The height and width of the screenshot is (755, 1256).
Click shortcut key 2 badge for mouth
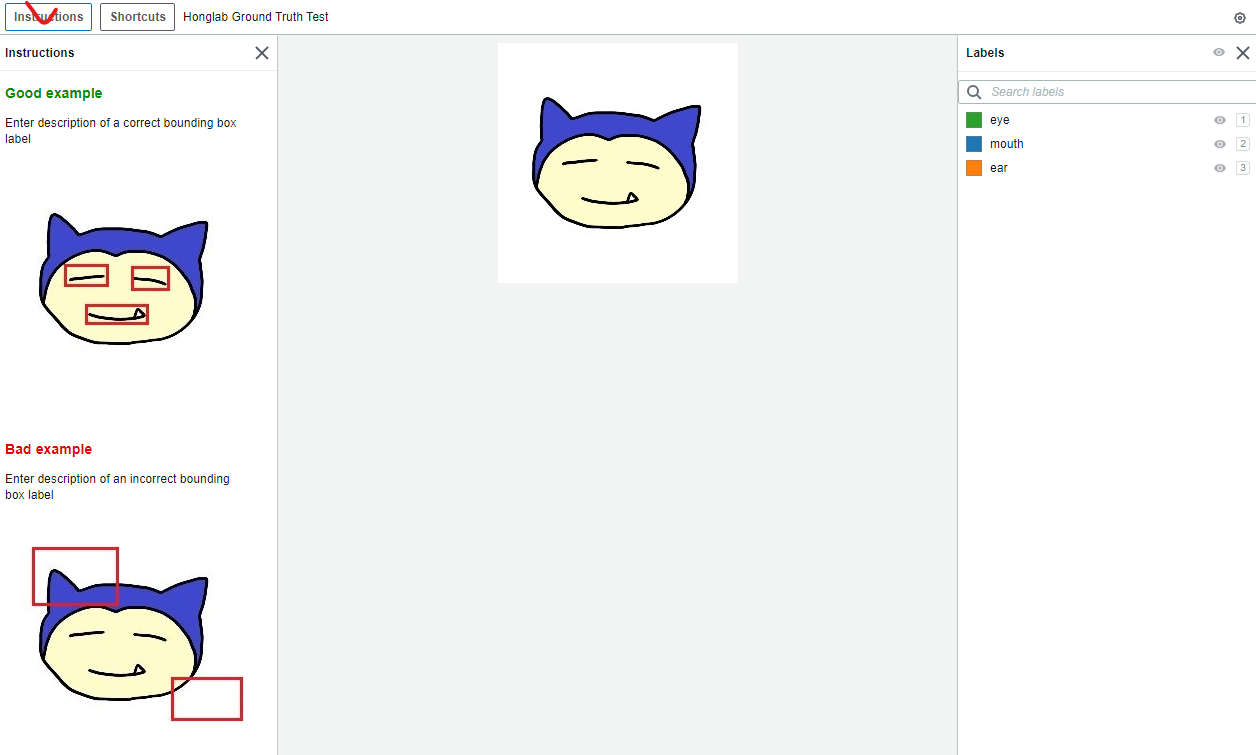point(1243,144)
